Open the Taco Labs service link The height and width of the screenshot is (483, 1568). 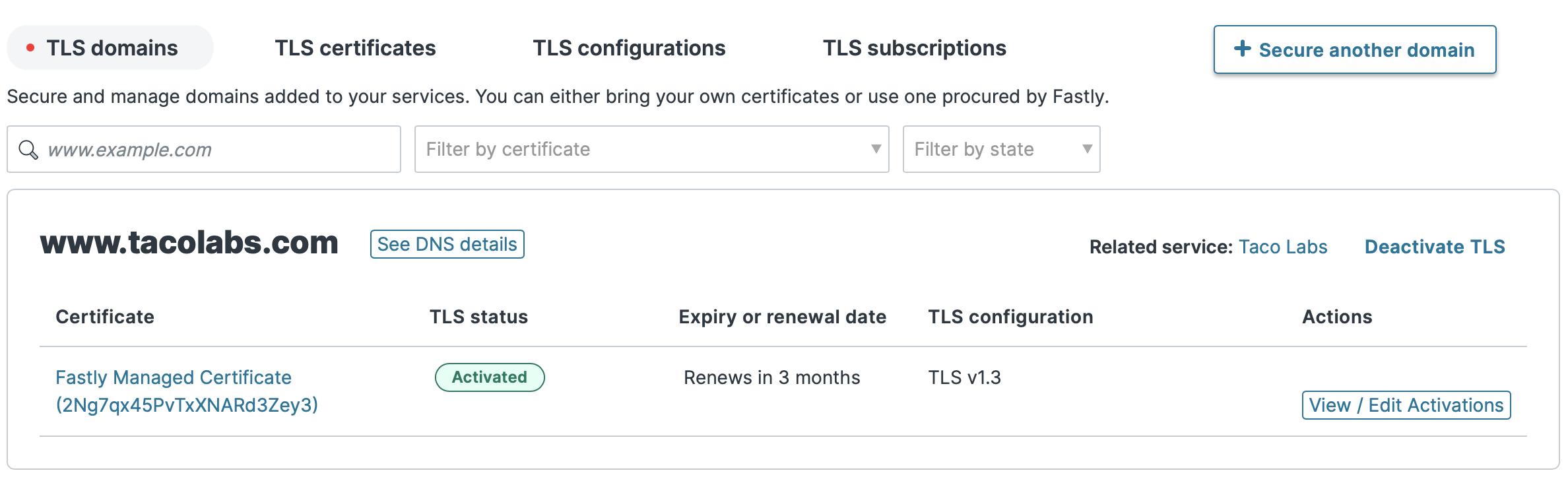coord(1283,246)
